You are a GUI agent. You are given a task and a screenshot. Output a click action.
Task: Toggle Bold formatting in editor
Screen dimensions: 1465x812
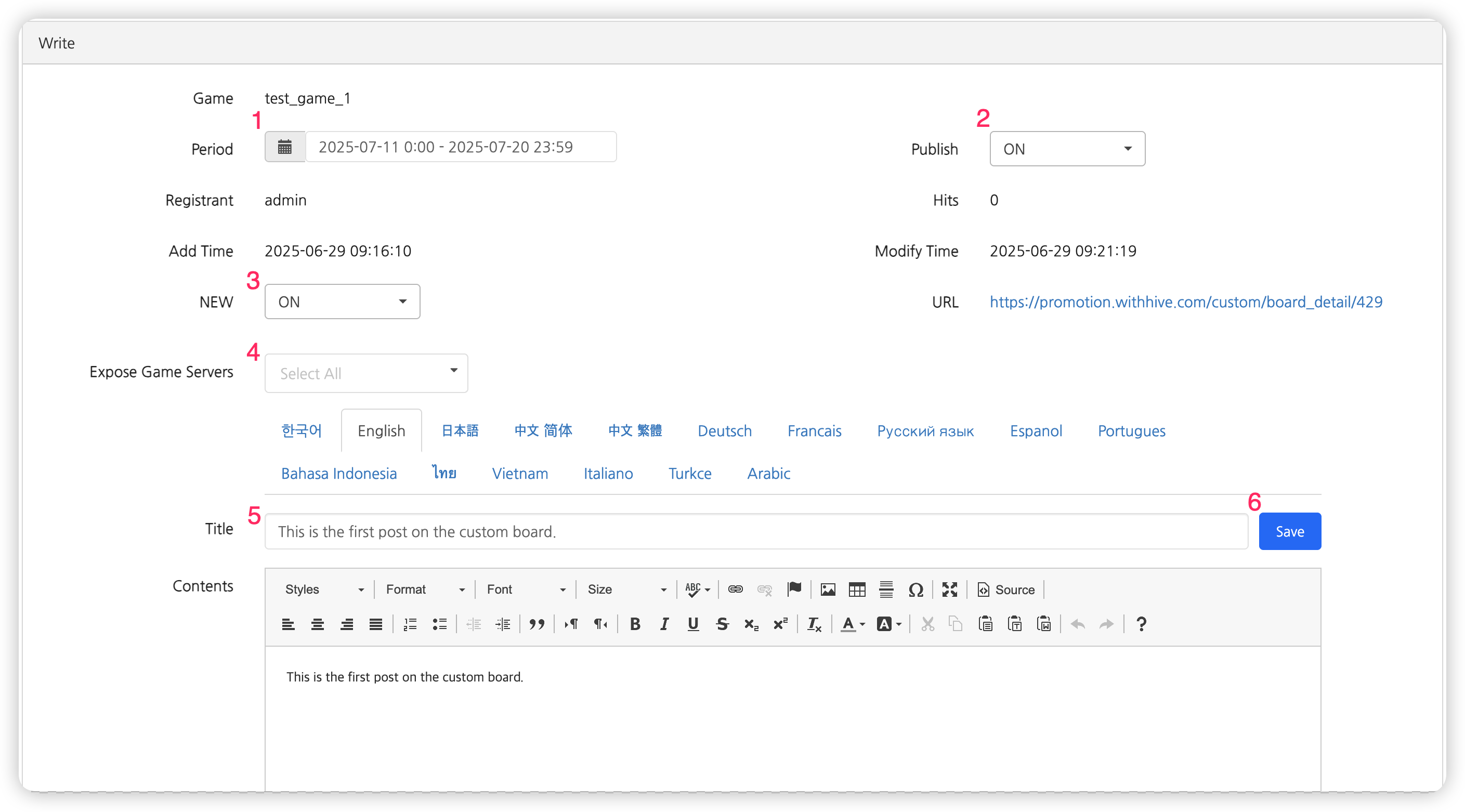pyautogui.click(x=635, y=624)
